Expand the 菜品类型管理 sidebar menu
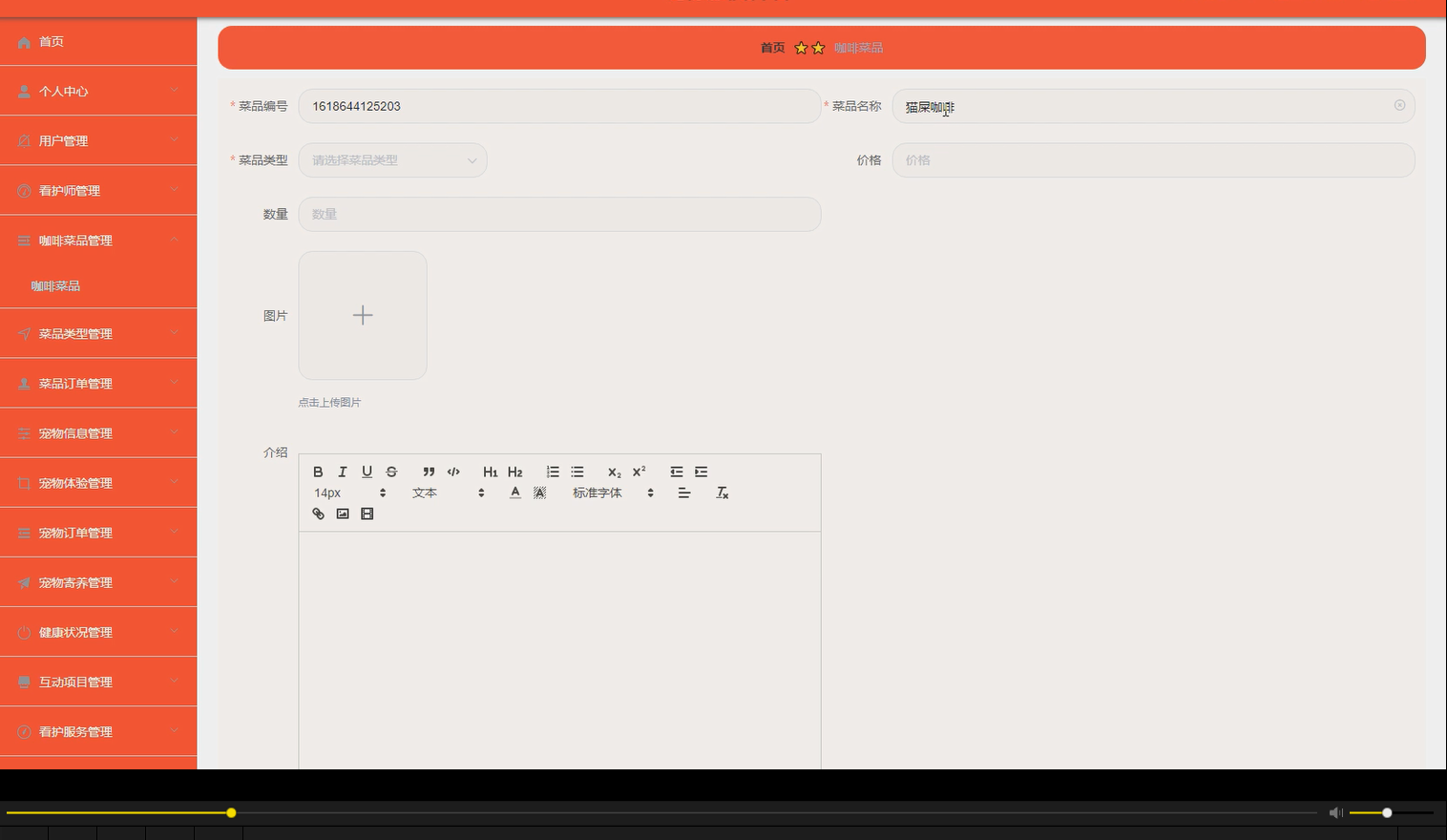 coord(98,333)
